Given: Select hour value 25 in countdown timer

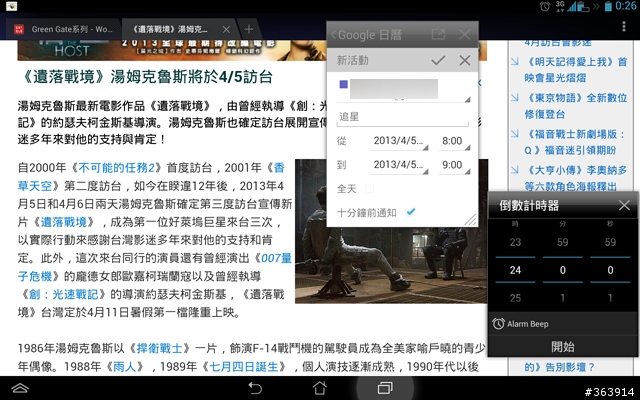Looking at the screenshot, I should point(515,298).
